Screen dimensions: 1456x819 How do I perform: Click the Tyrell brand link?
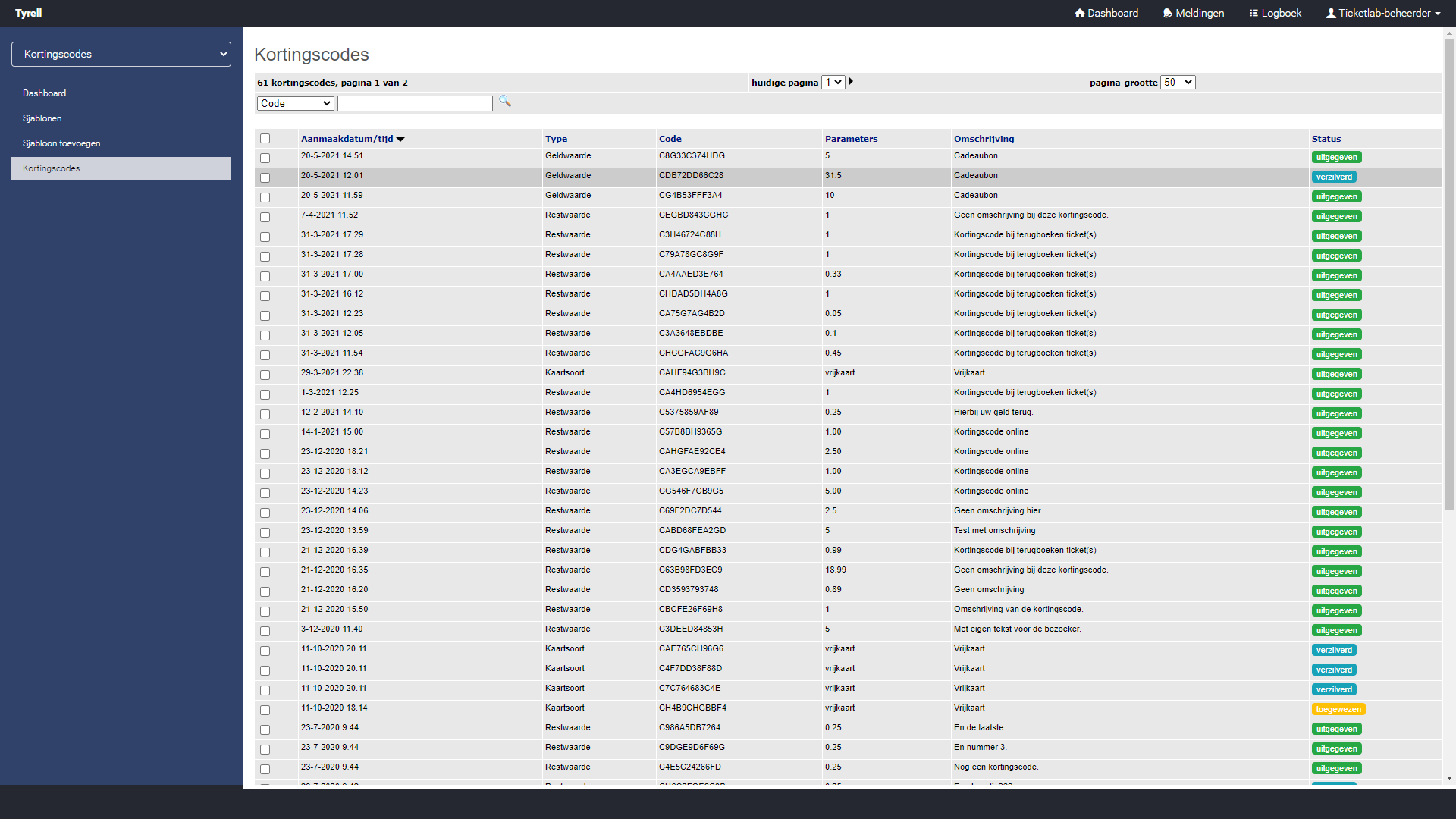pos(29,13)
